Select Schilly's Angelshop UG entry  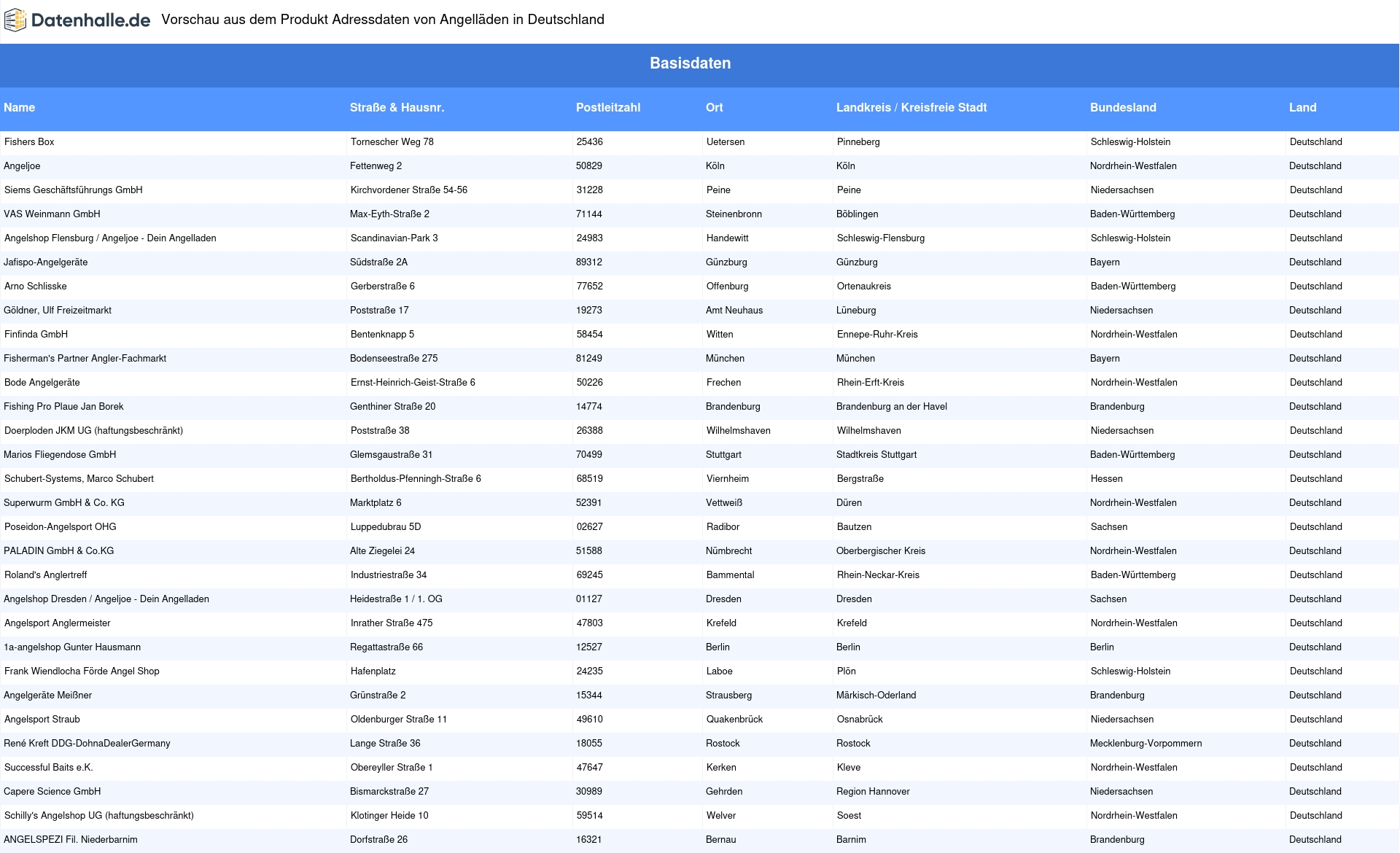pyautogui.click(x=99, y=816)
